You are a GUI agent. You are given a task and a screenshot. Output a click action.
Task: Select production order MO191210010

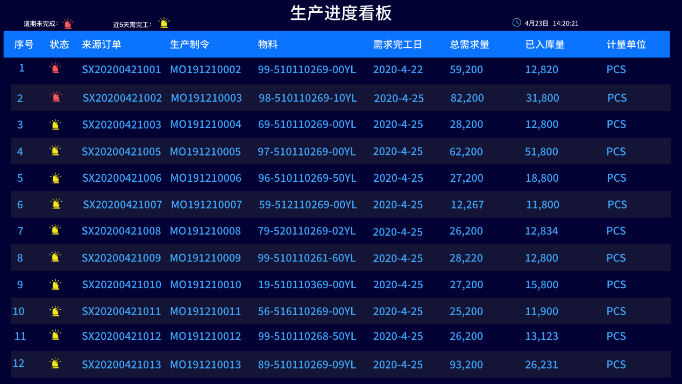point(206,285)
